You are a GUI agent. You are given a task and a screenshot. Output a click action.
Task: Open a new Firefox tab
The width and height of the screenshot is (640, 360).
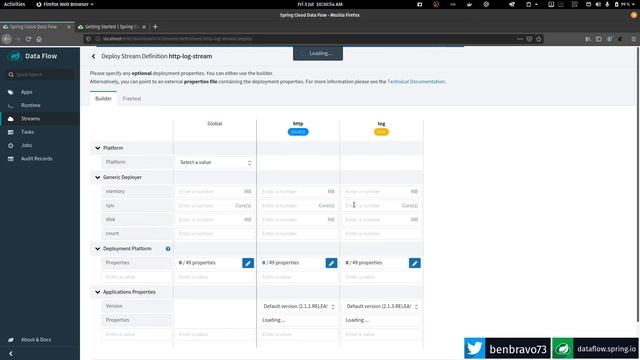pos(155,27)
